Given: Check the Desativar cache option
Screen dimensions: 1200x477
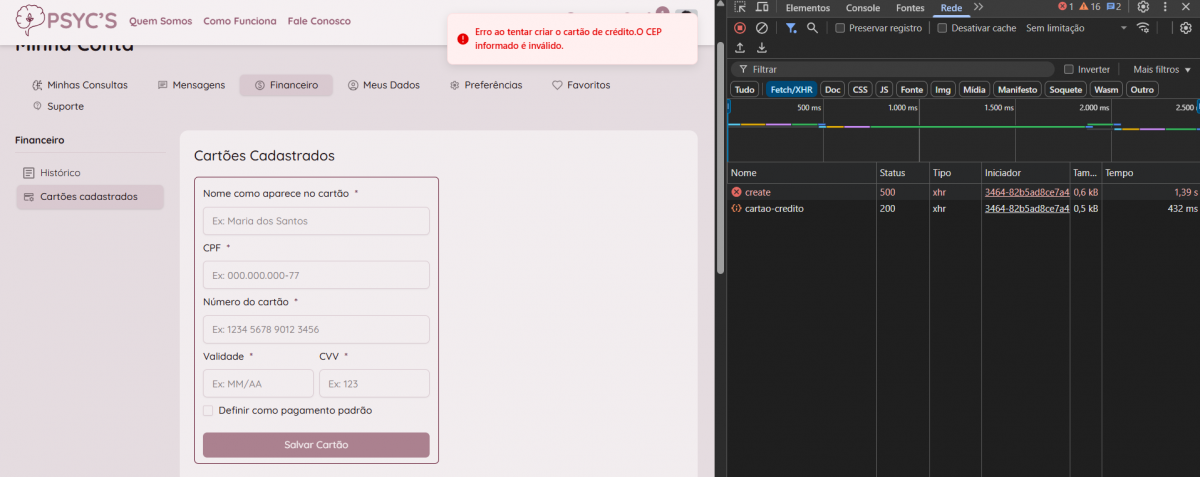Looking at the screenshot, I should click(943, 28).
